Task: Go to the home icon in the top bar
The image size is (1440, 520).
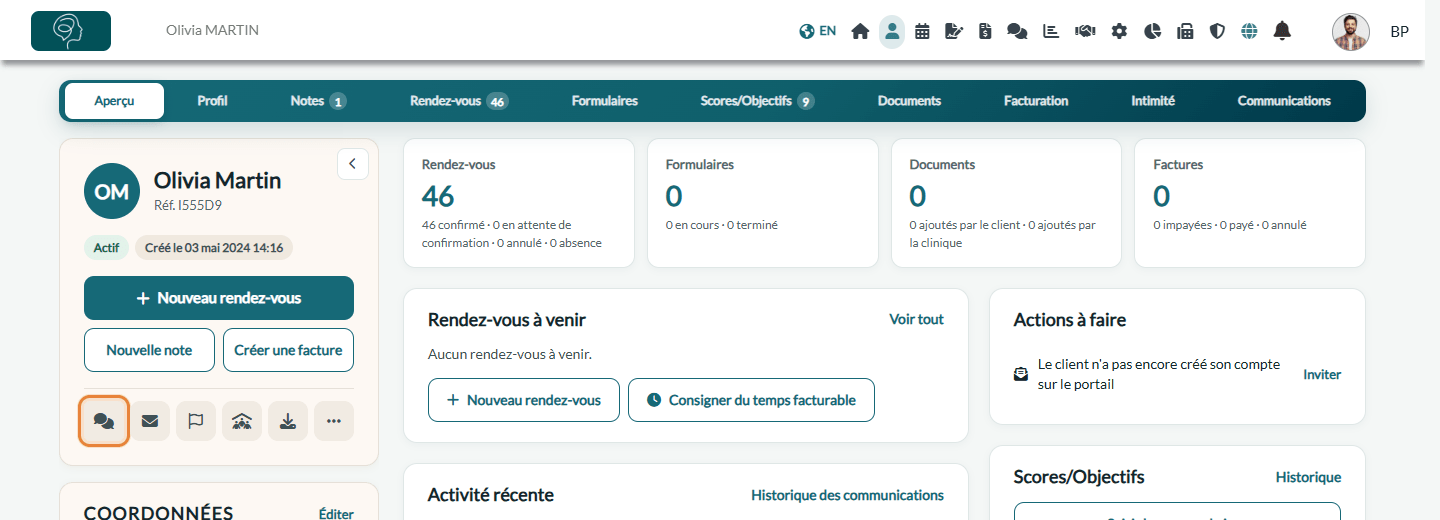Action: (860, 31)
